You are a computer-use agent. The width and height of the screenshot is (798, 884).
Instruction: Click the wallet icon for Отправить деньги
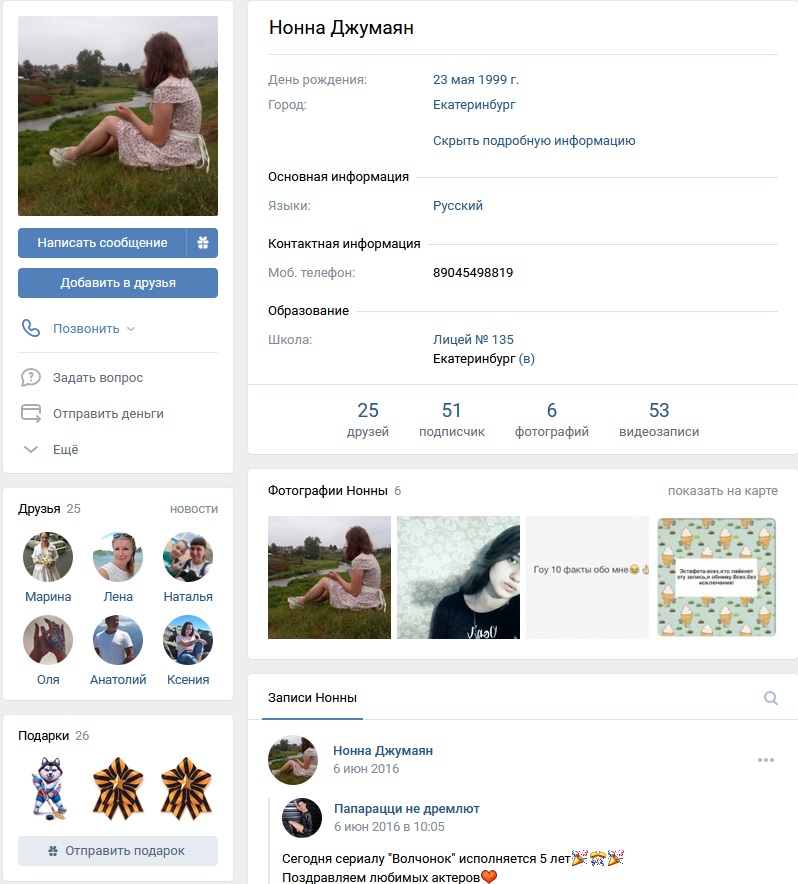30,413
